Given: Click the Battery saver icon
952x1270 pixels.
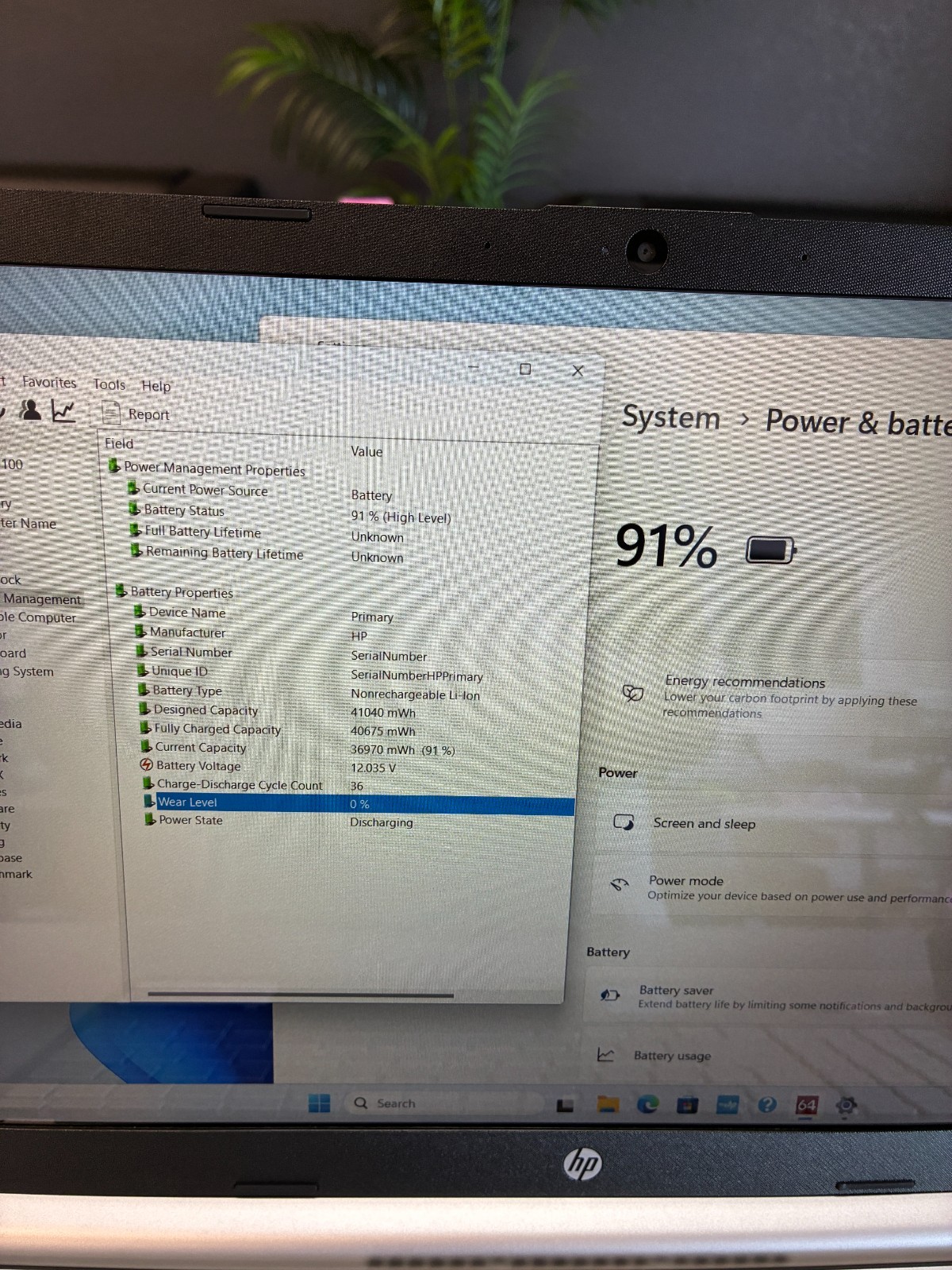Looking at the screenshot, I should [x=610, y=995].
